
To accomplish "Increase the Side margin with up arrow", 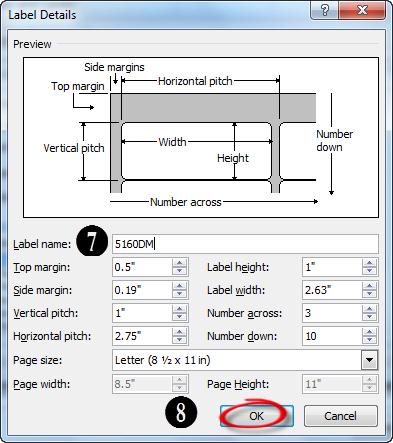I will click(180, 286).
